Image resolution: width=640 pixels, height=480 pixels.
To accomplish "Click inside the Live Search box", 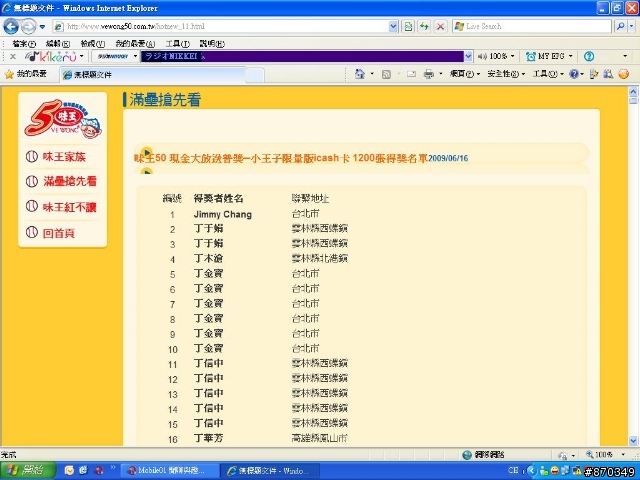I will click(532, 27).
